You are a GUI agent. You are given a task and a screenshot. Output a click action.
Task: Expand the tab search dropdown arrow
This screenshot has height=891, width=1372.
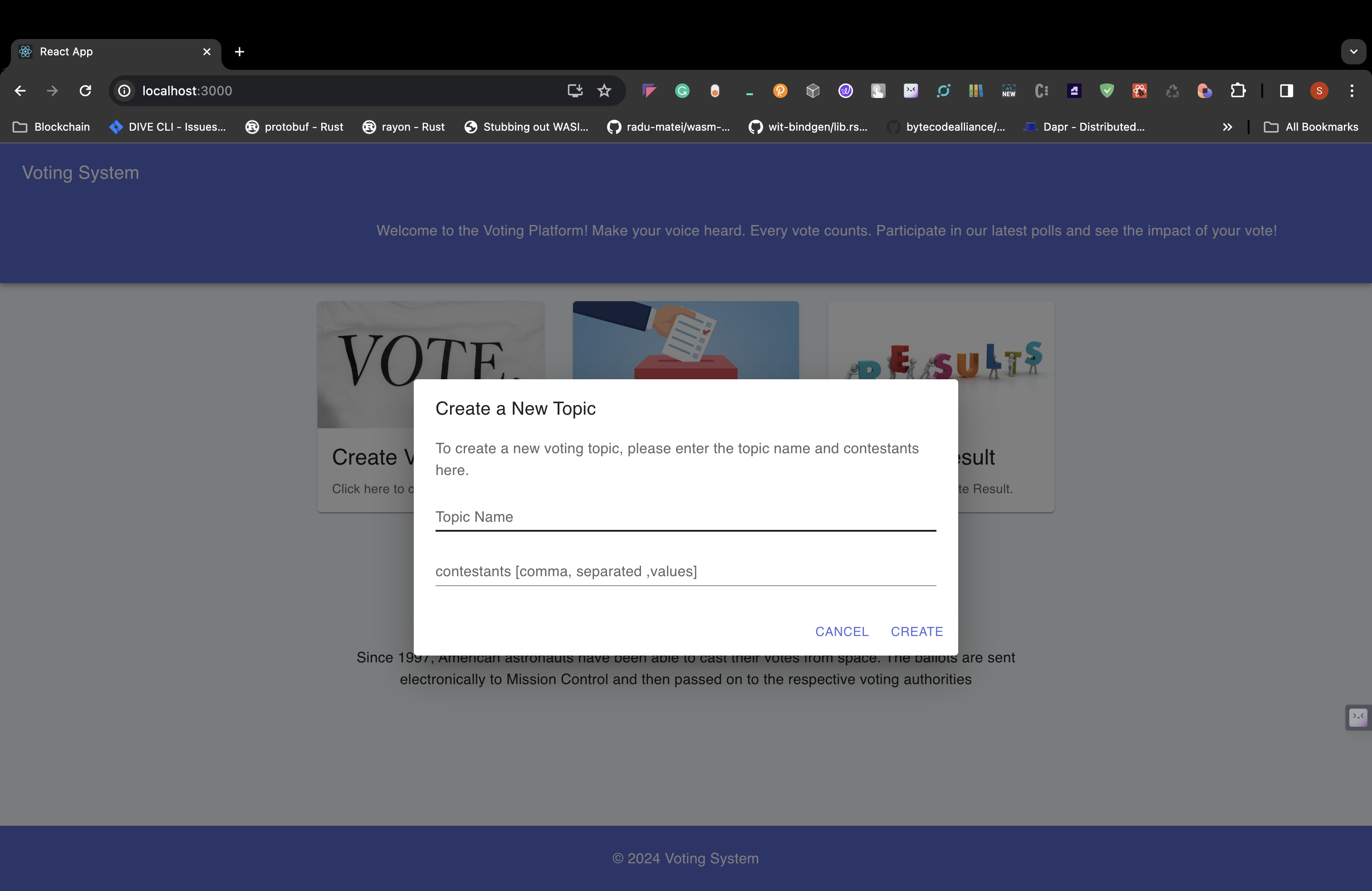1353,51
